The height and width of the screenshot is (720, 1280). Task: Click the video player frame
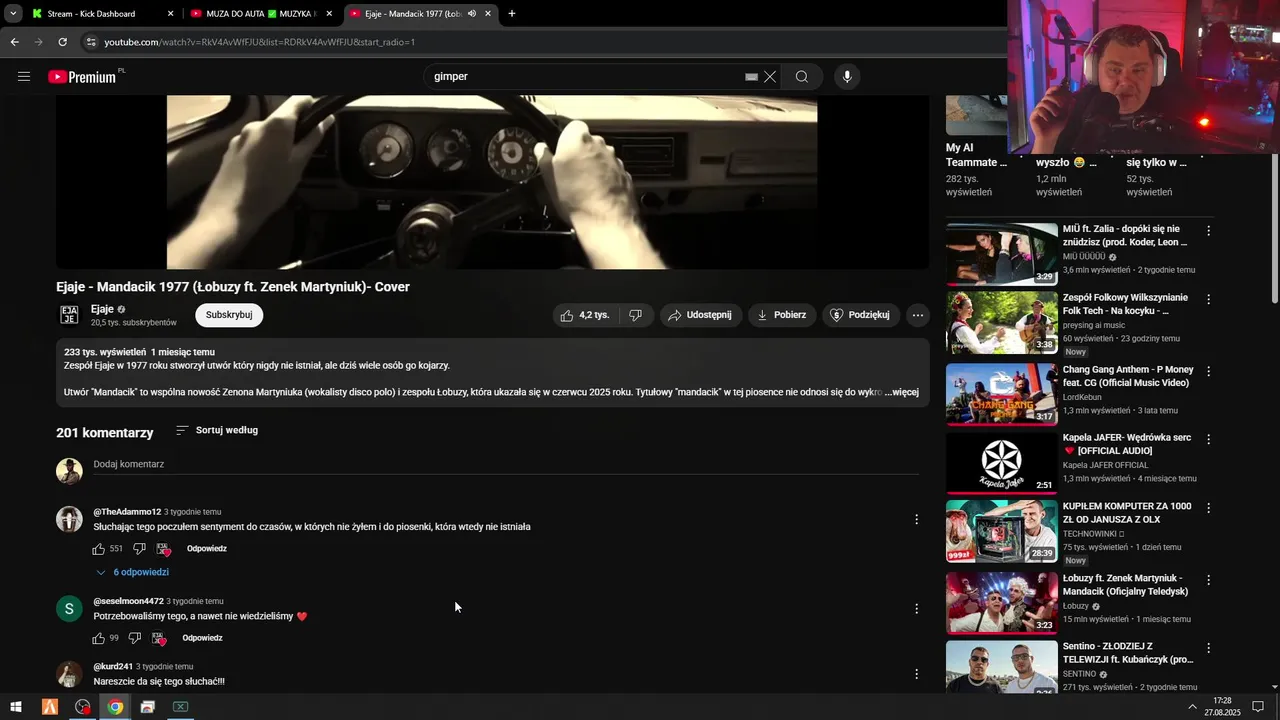click(492, 182)
